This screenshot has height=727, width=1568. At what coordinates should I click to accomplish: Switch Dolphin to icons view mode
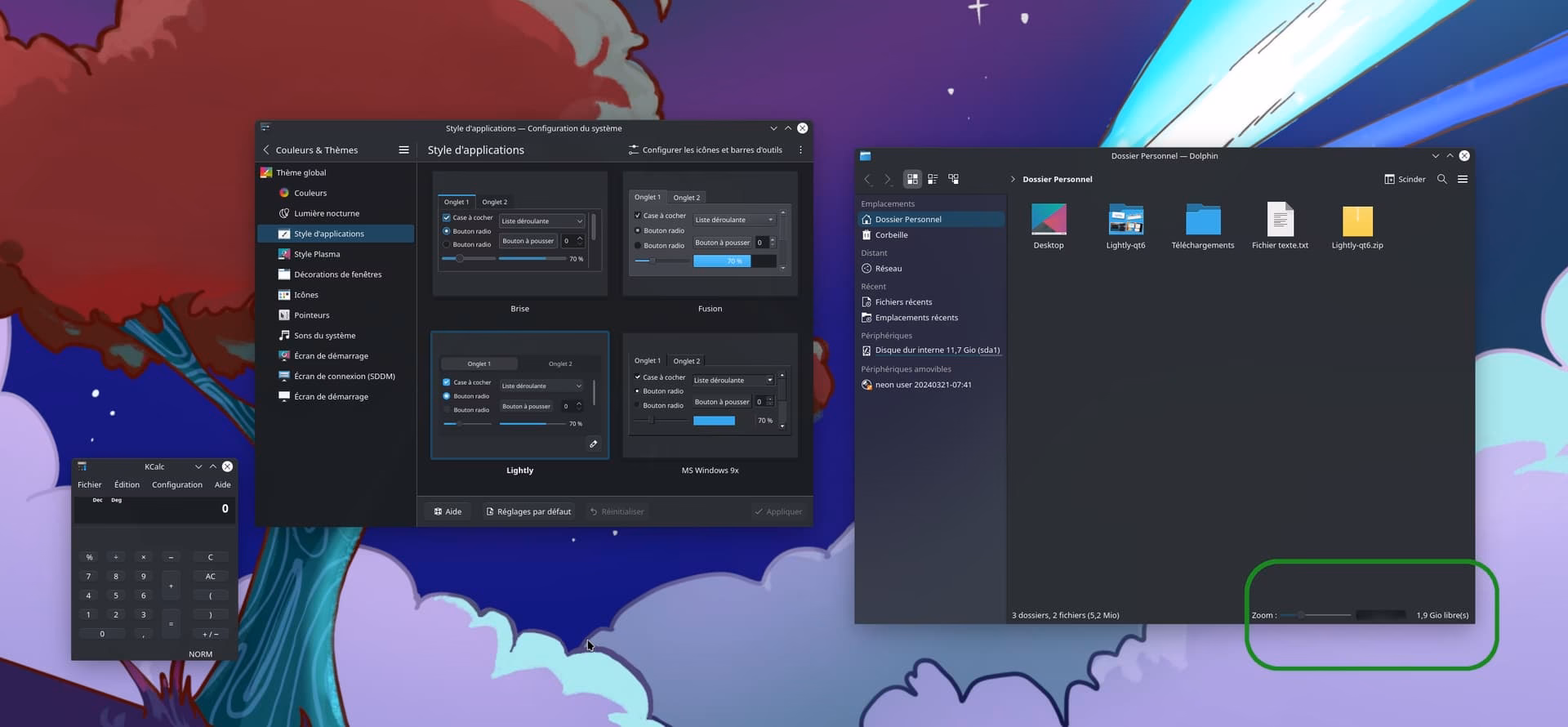pyautogui.click(x=912, y=180)
